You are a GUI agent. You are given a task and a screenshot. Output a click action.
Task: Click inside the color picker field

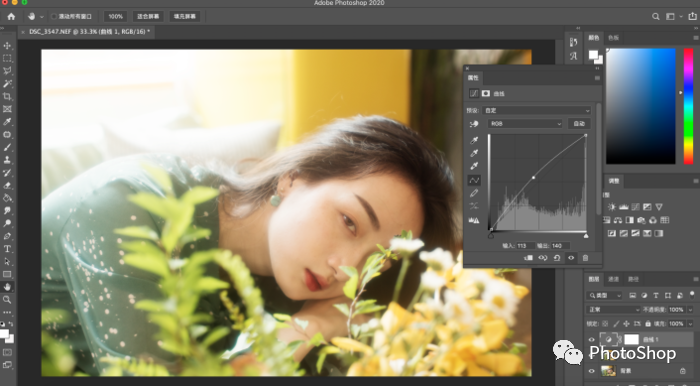coord(641,106)
